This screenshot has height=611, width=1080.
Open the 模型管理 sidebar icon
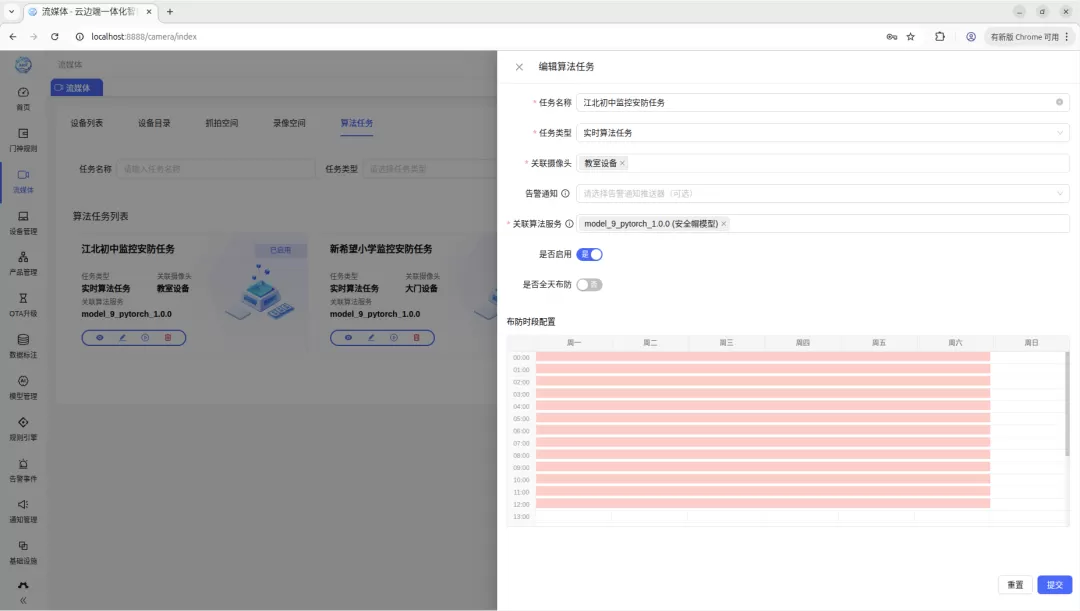point(23,387)
